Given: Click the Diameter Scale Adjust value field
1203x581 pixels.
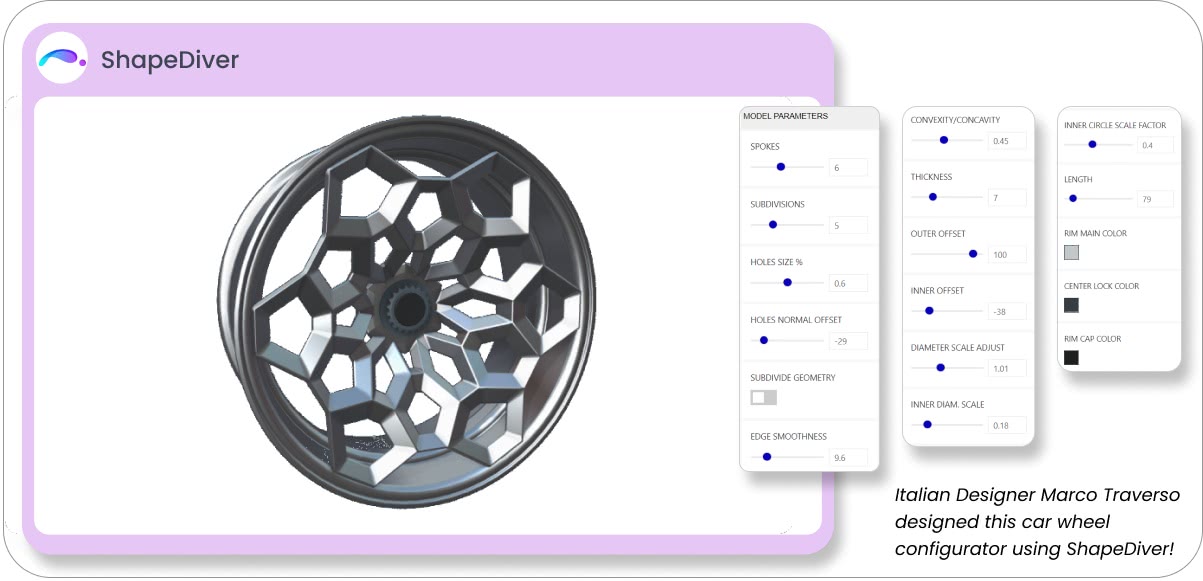Looking at the screenshot, I should click(1007, 368).
